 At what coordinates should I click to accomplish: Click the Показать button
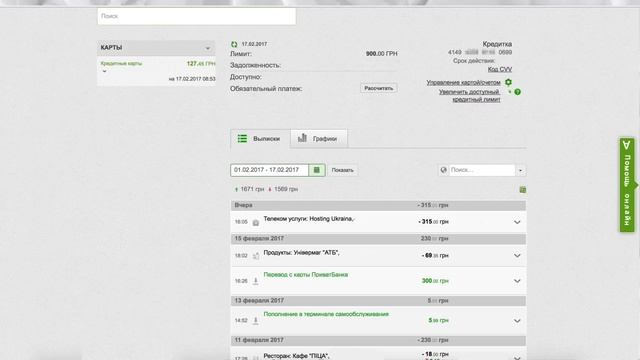point(342,170)
